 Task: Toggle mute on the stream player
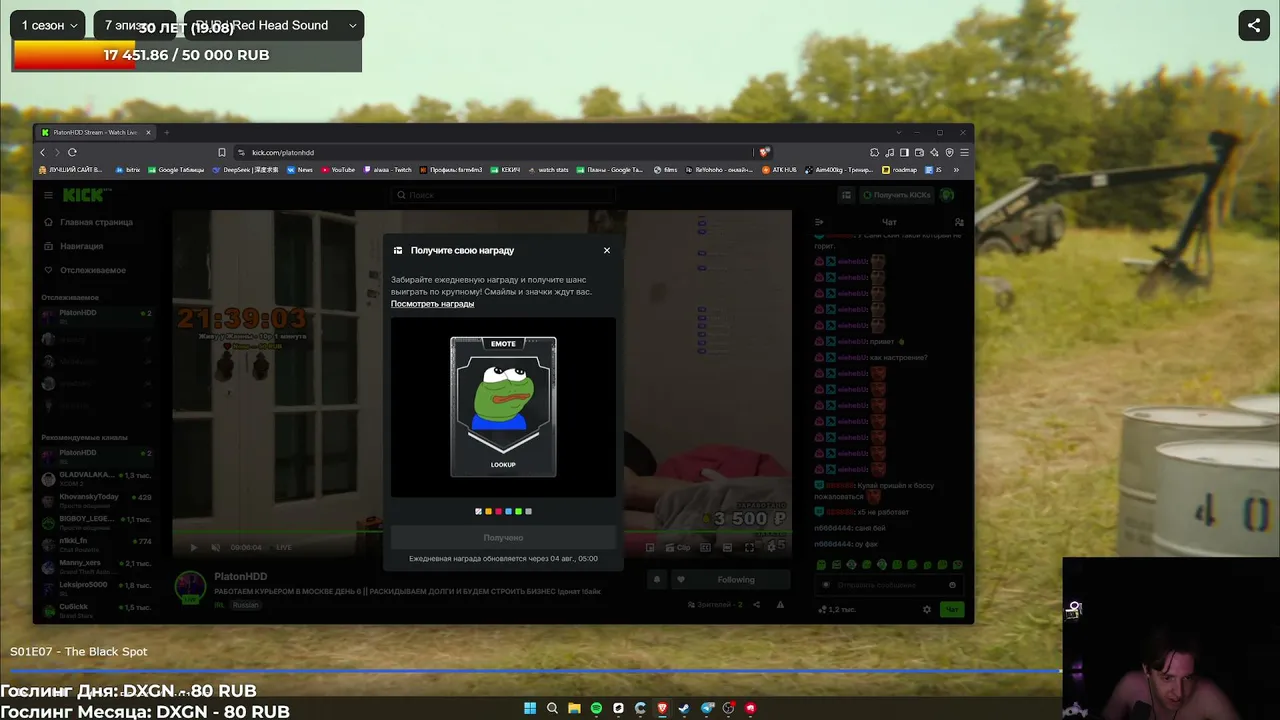215,547
